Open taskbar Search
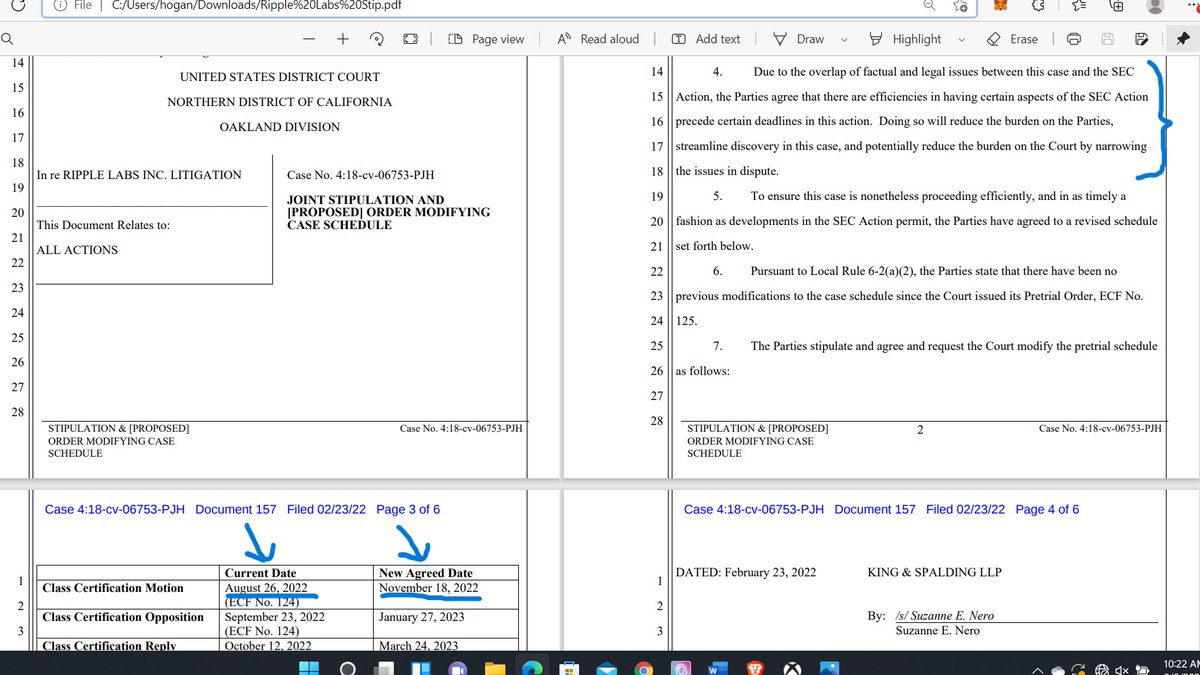 [348, 668]
